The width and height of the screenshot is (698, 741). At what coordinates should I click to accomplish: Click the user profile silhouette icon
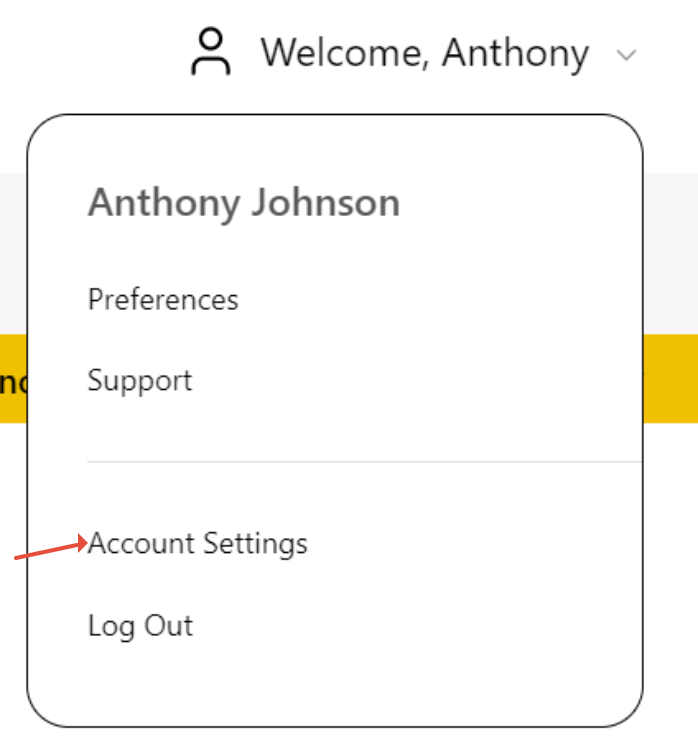click(x=210, y=52)
